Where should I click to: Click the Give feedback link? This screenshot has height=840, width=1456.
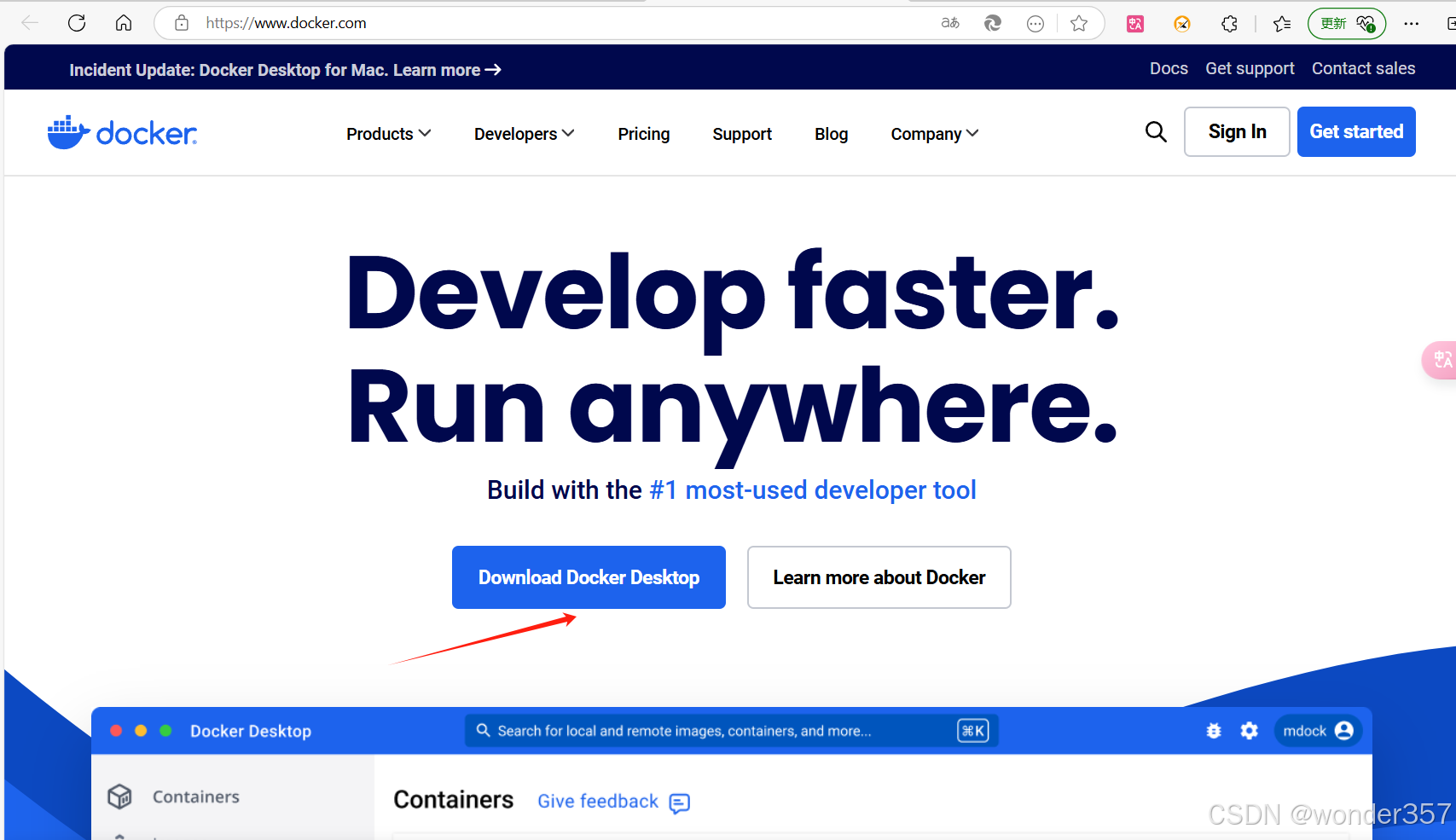coord(598,802)
